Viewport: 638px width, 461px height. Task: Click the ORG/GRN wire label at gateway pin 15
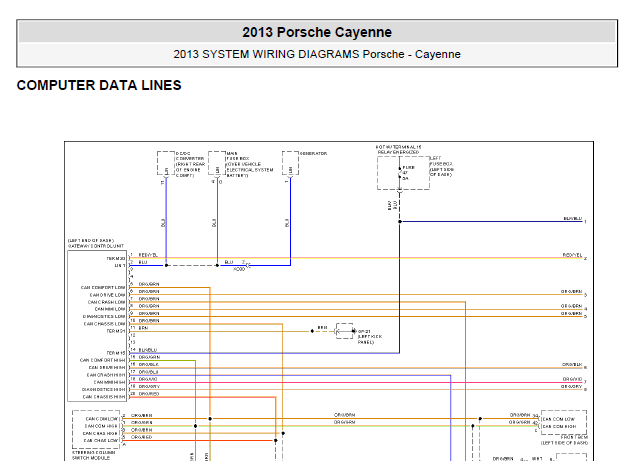pos(149,357)
